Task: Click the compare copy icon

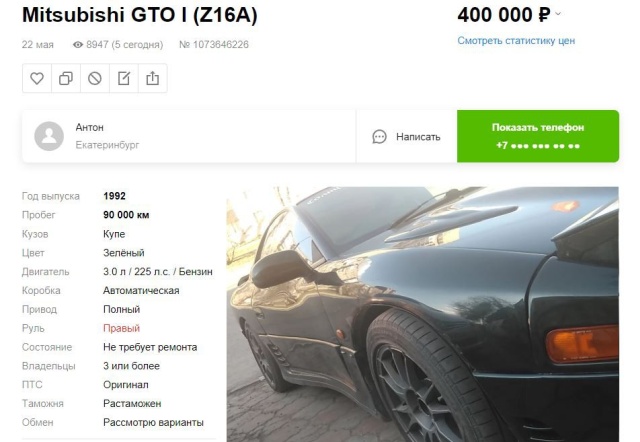Action: coord(66,78)
